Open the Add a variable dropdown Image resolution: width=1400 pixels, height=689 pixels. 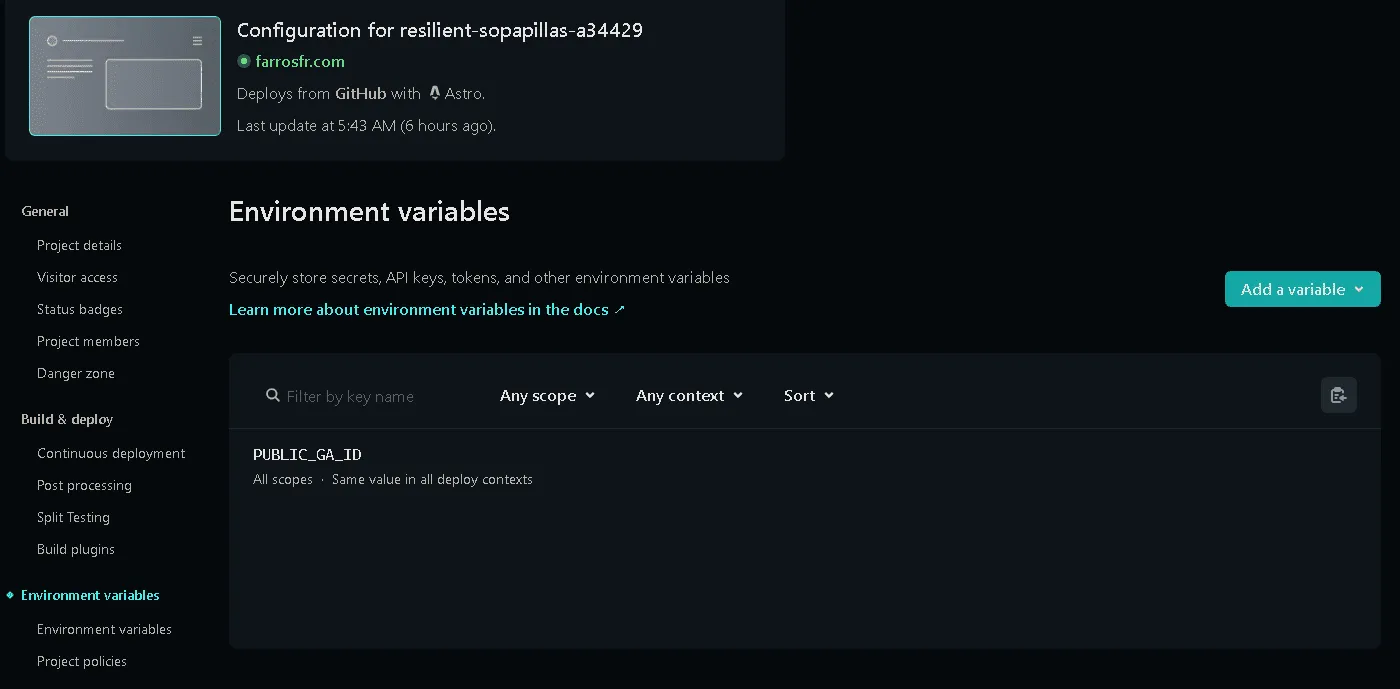click(1302, 289)
